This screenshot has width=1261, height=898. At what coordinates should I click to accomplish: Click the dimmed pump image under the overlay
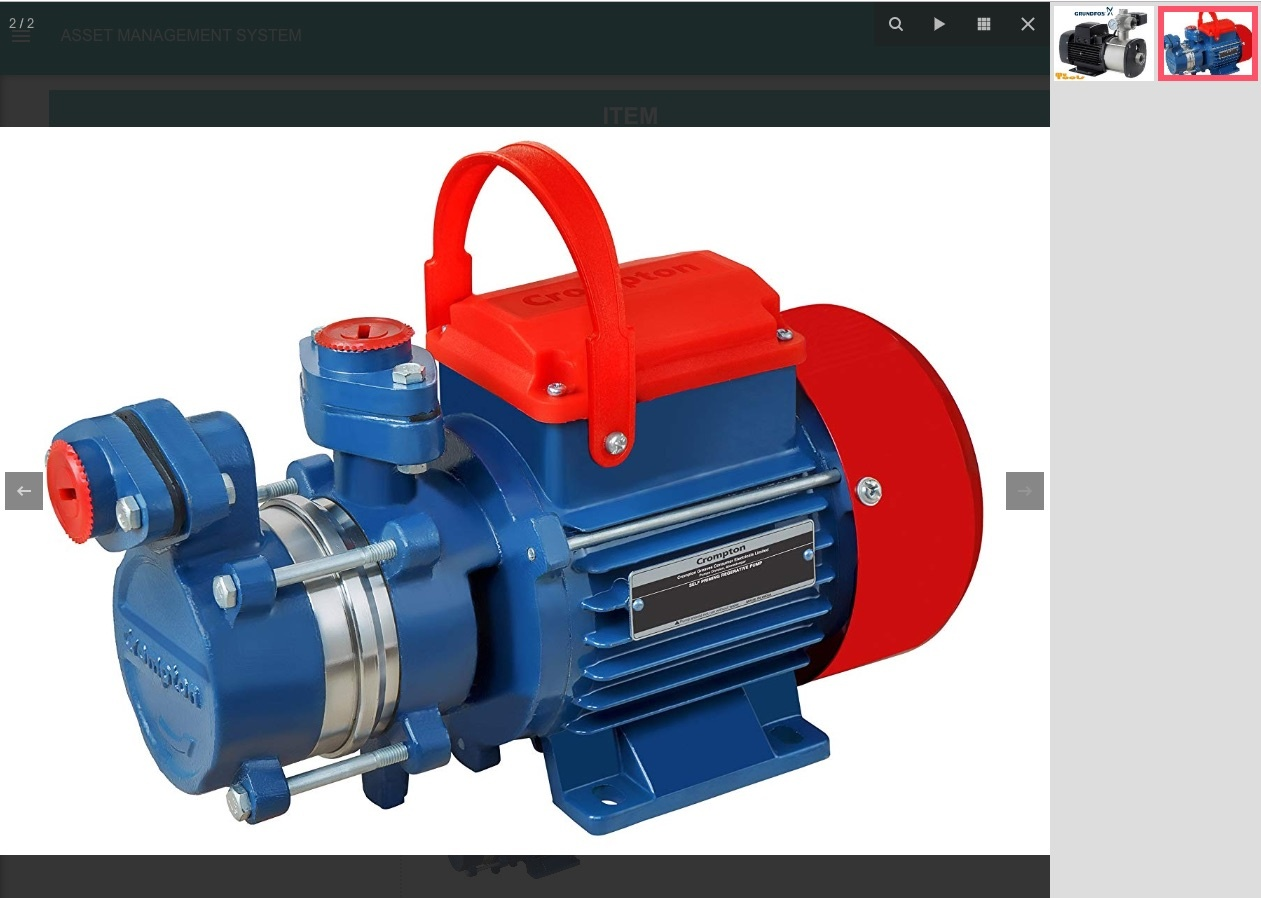click(x=512, y=866)
